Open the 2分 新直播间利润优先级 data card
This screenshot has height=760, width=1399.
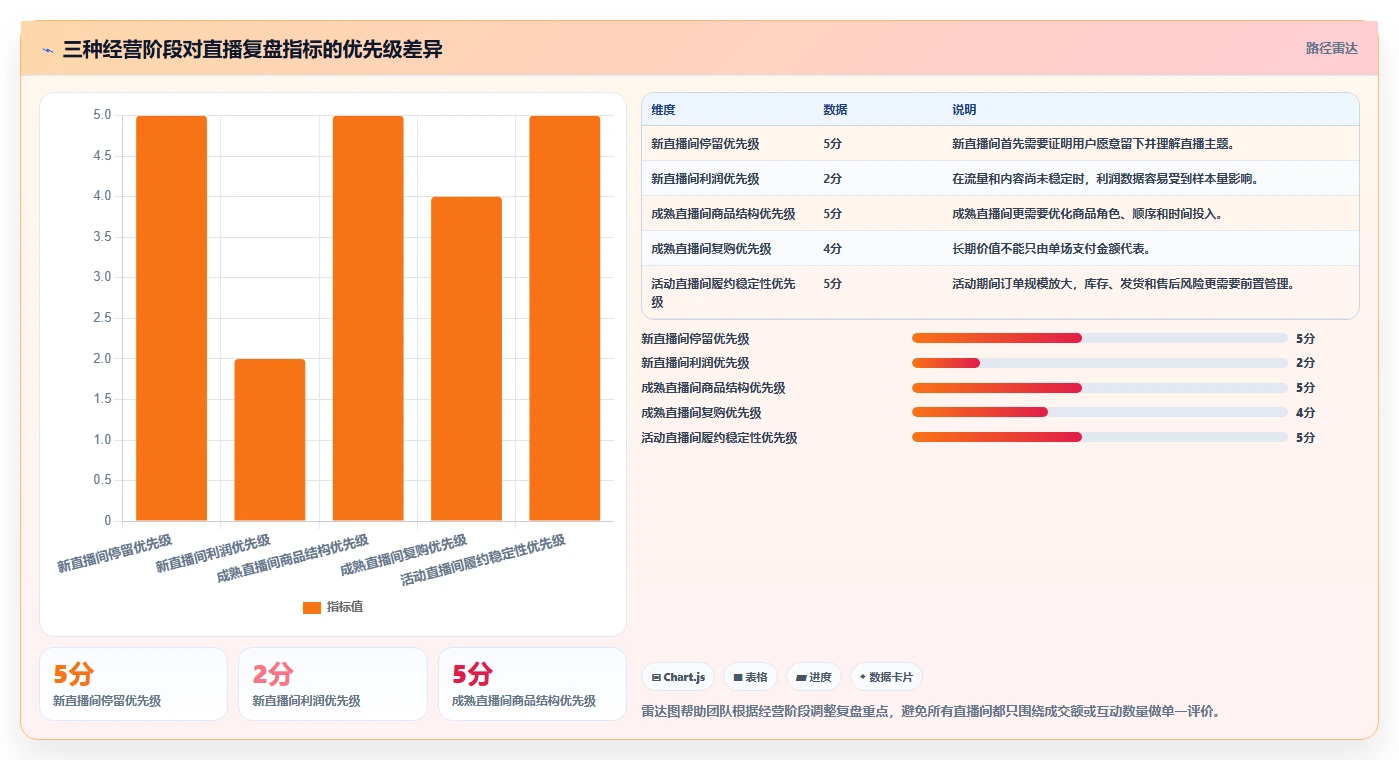point(332,684)
